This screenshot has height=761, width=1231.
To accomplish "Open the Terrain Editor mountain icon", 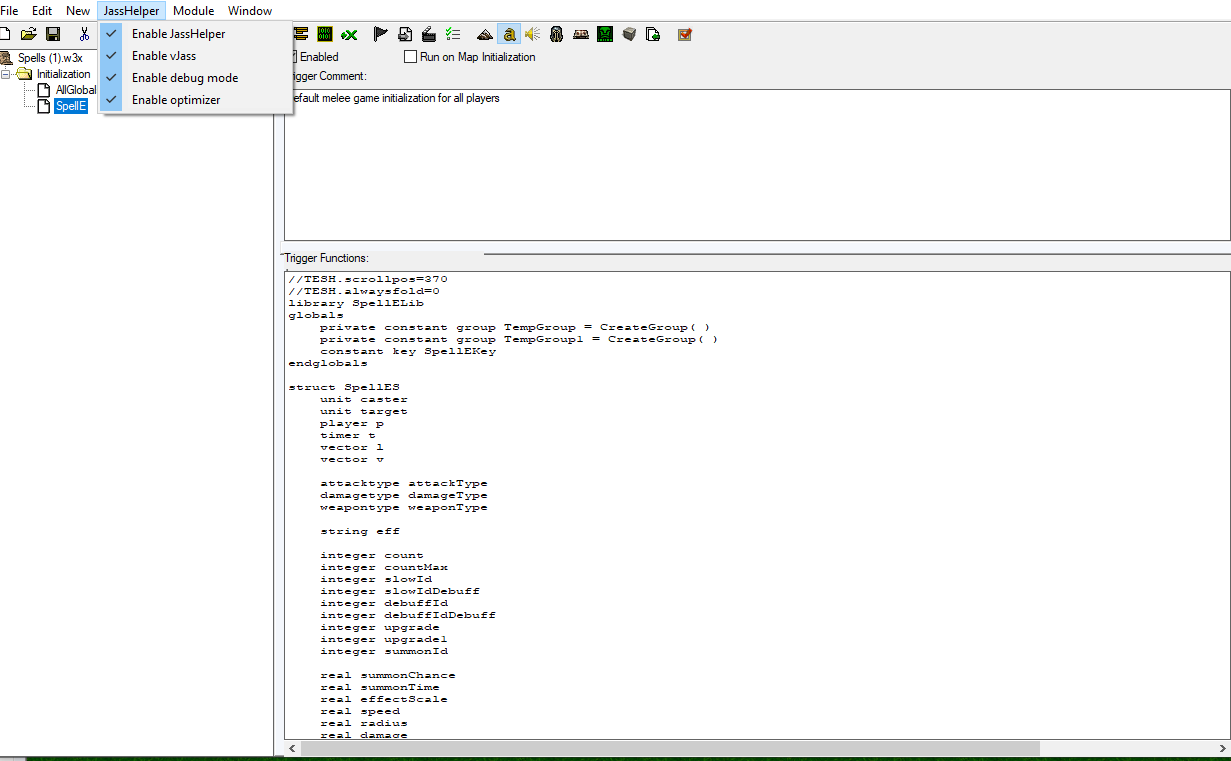I will click(485, 35).
